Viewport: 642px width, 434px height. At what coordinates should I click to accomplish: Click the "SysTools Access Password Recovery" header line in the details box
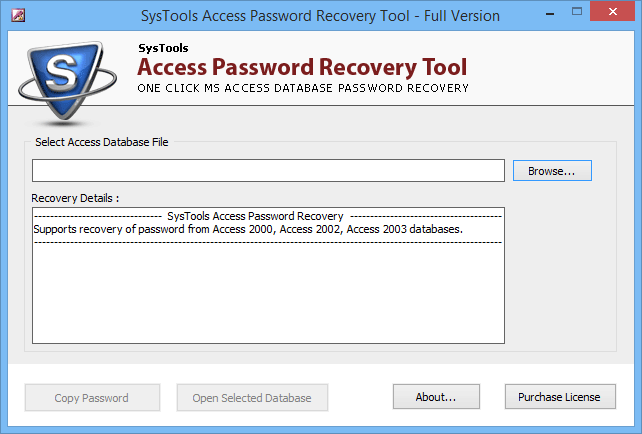255,216
